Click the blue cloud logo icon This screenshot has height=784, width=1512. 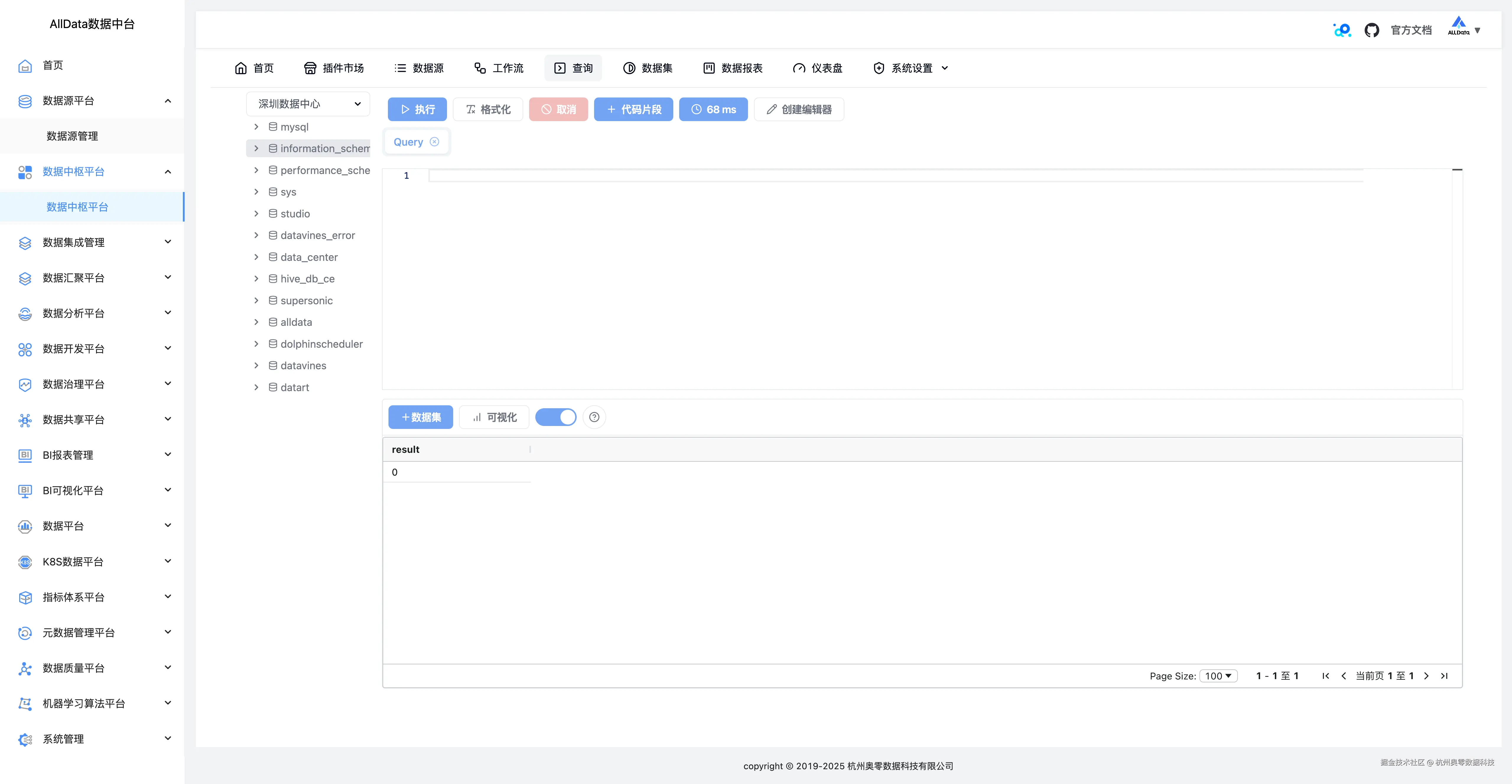[1342, 30]
